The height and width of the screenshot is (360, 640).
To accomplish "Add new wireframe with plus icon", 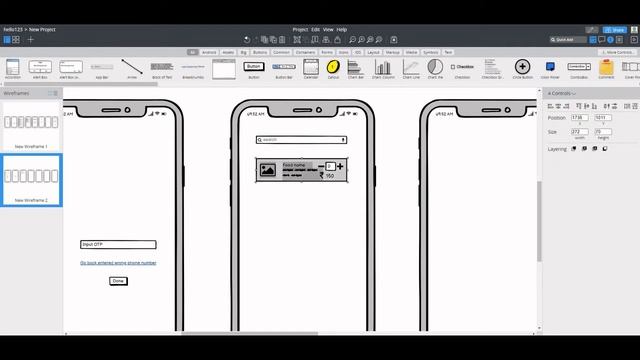I will tap(31, 40).
